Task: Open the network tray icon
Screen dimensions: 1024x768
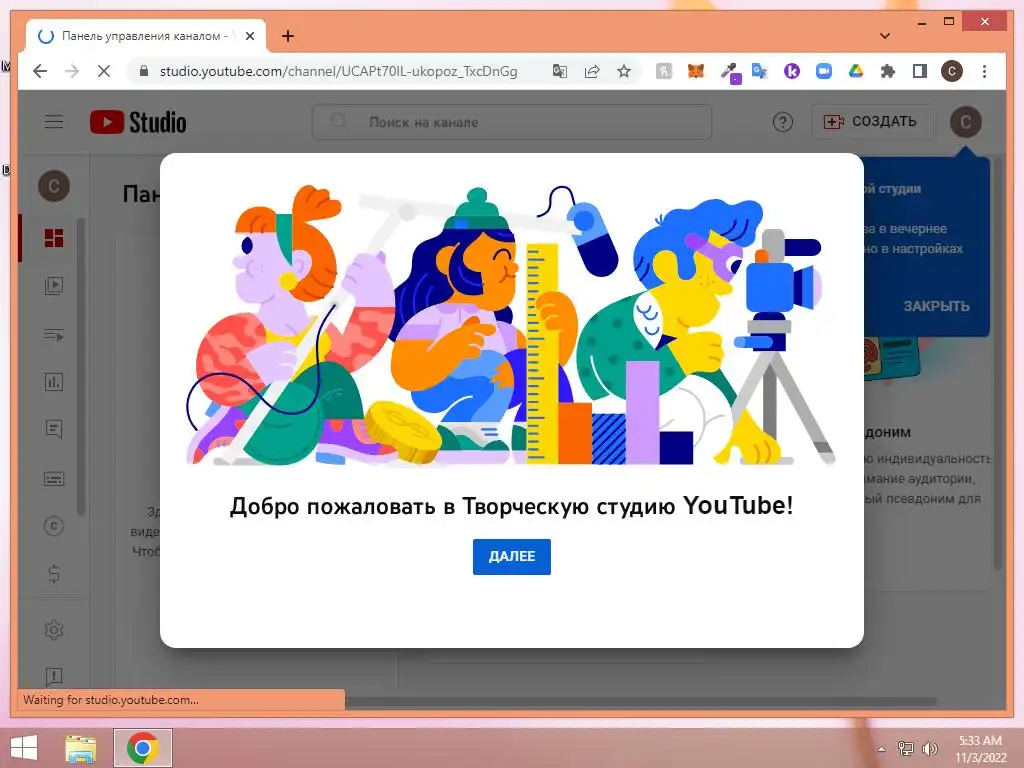Action: pos(905,748)
